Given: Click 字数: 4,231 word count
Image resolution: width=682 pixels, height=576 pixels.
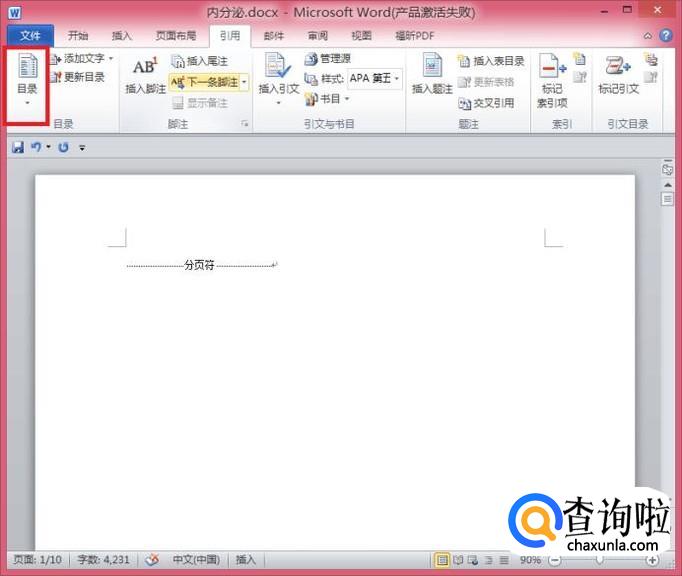Looking at the screenshot, I should (x=104, y=559).
